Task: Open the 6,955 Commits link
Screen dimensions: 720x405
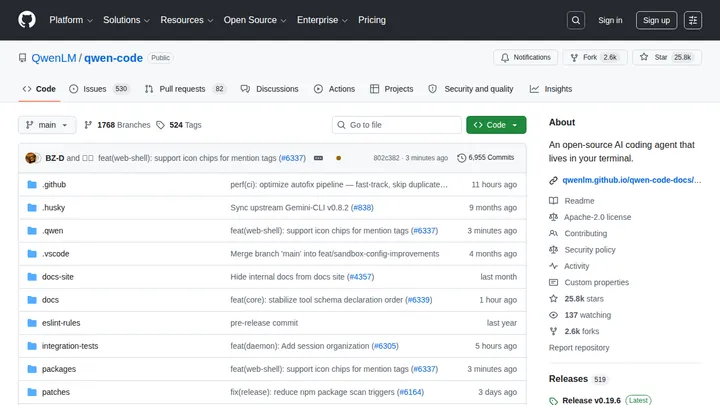Action: point(486,158)
